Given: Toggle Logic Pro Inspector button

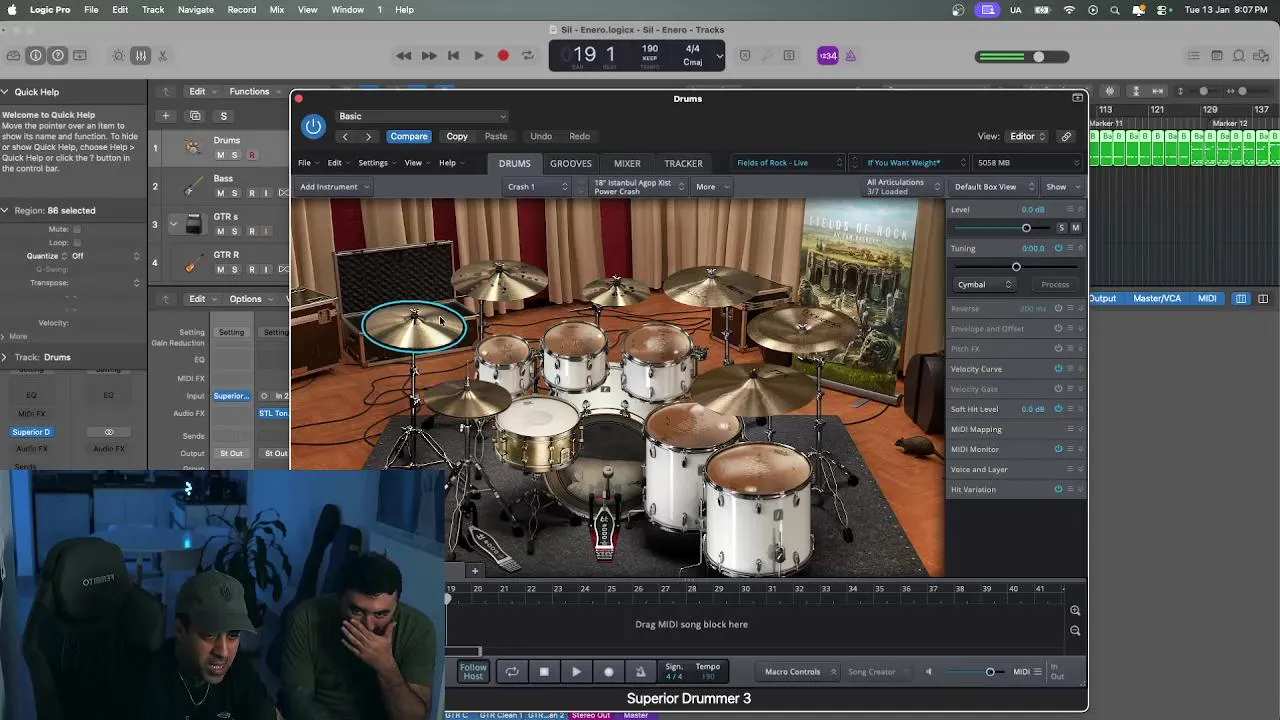Looking at the screenshot, I should pyautogui.click(x=36, y=56).
